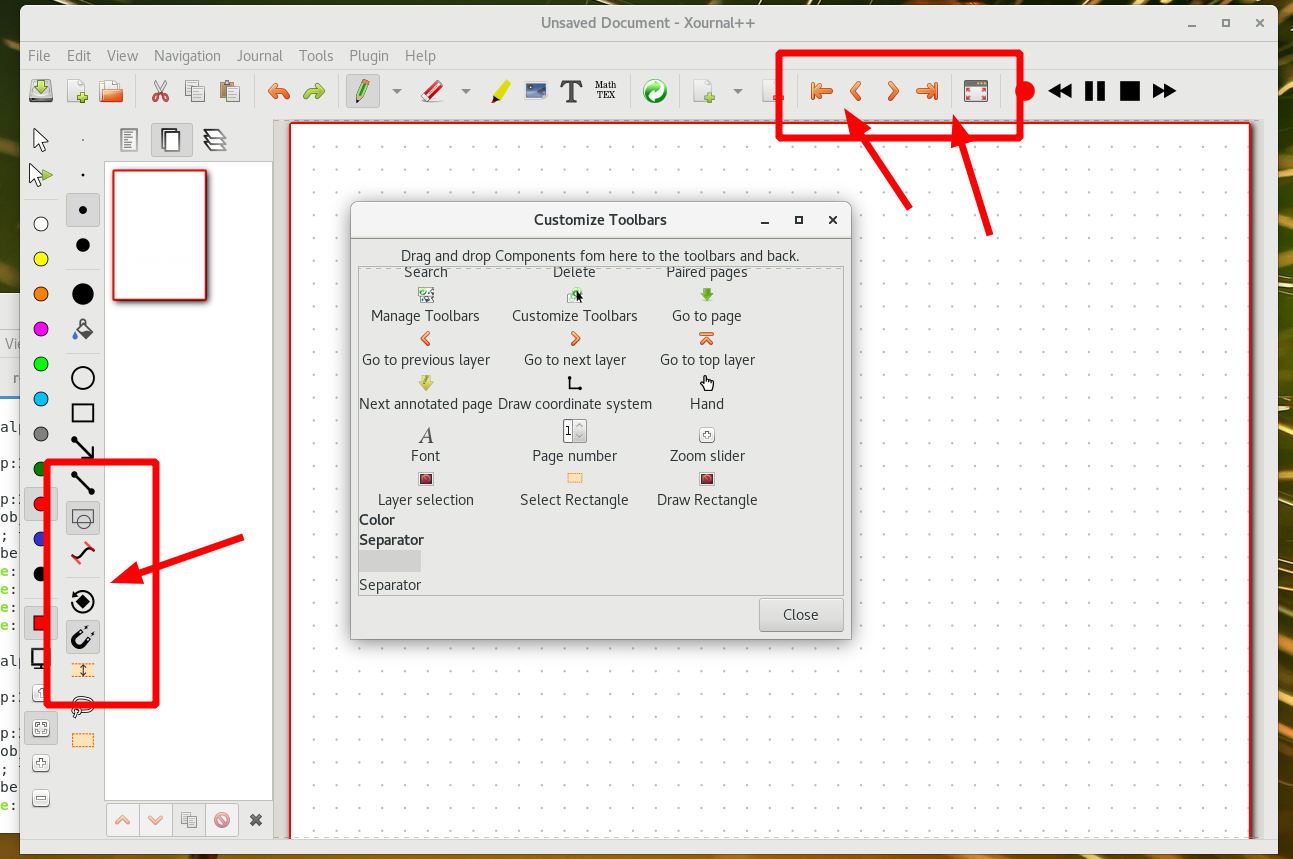Toggle Draw Rectangle in left toolbar
Screen dimensions: 1293x859
pyautogui.click(x=83, y=413)
